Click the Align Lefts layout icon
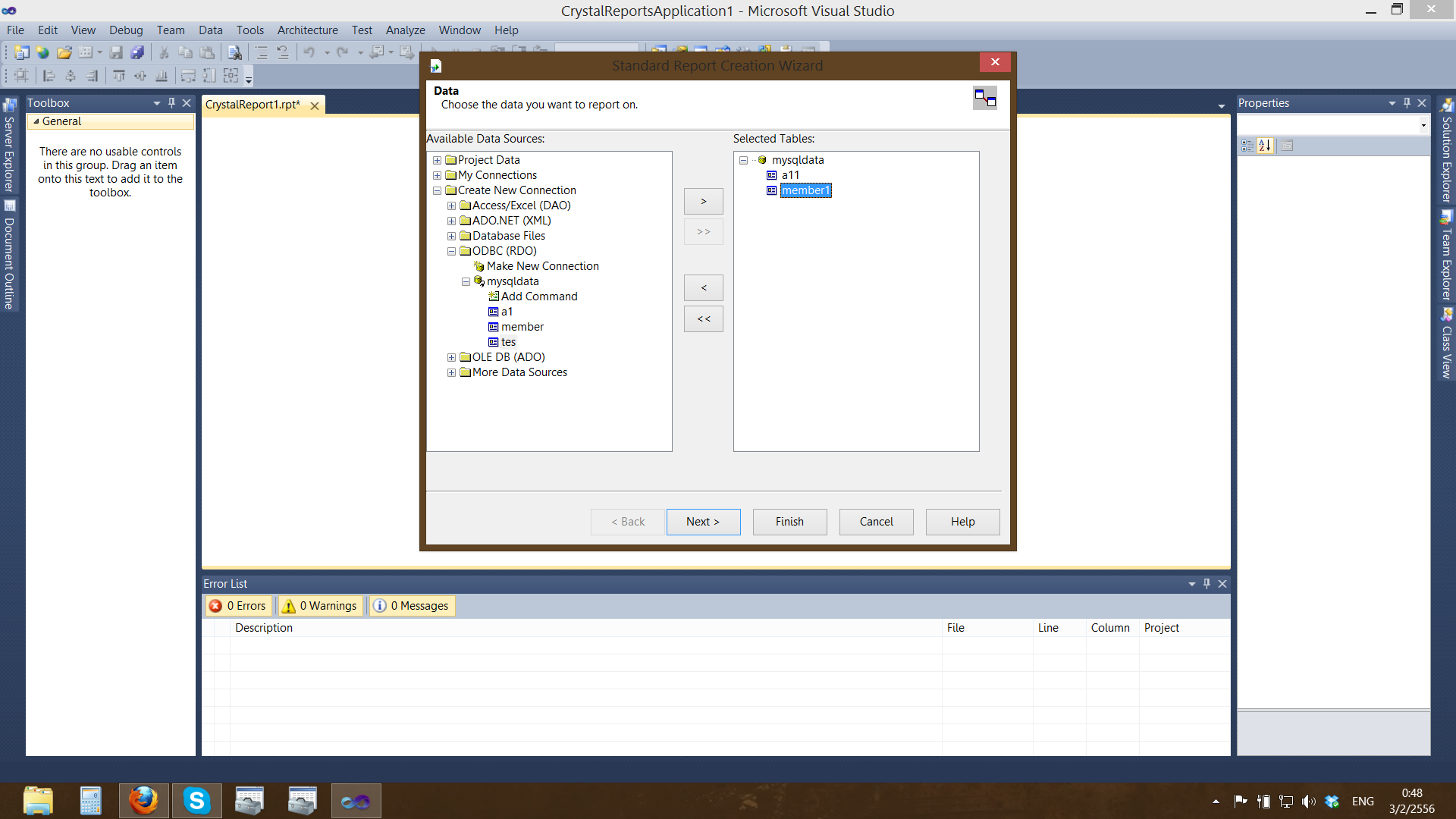Image resolution: width=1456 pixels, height=819 pixels. pos(49,76)
